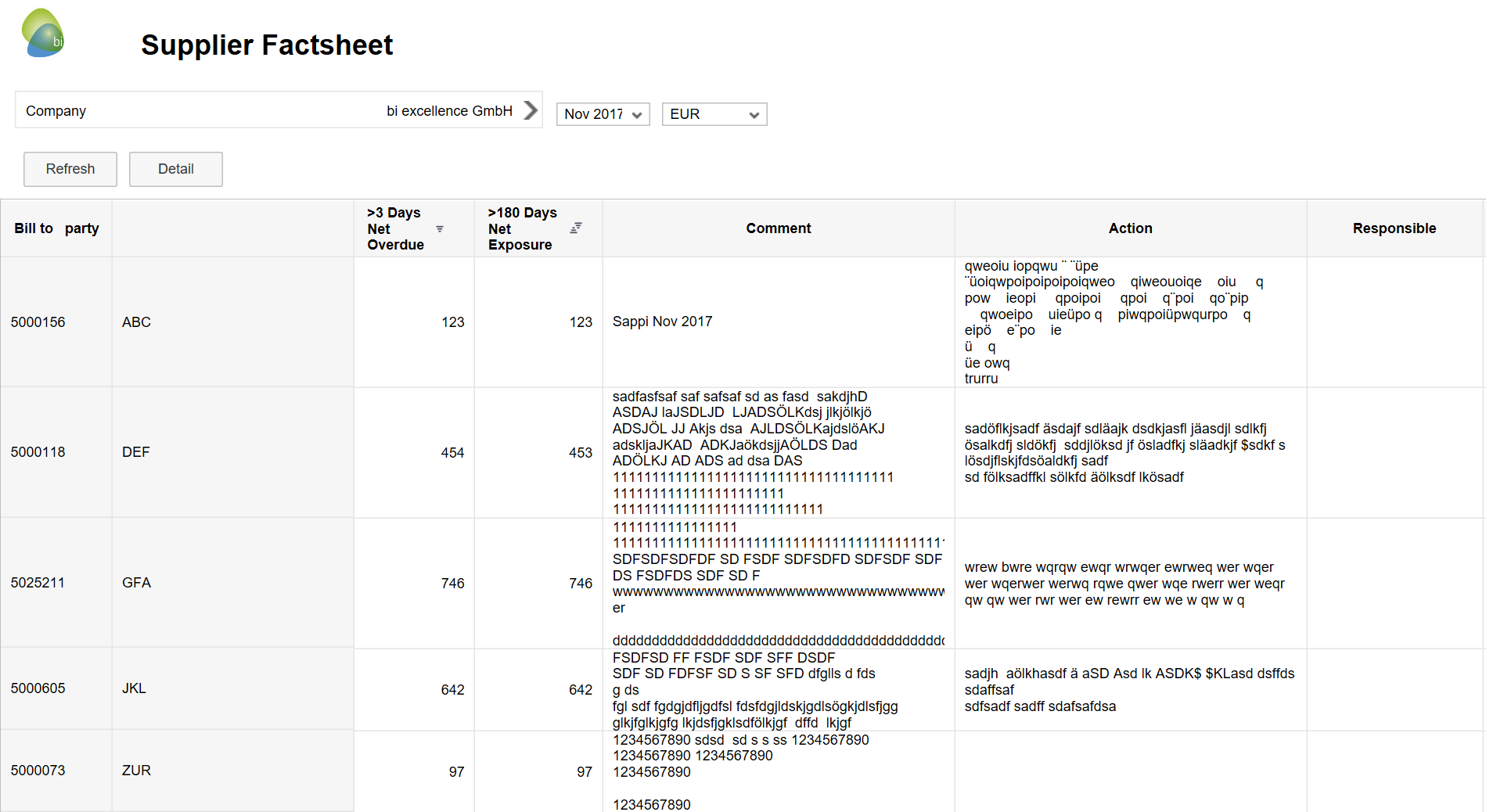The width and height of the screenshot is (1486, 812).
Task: Click the Comment column header
Action: pos(778,228)
